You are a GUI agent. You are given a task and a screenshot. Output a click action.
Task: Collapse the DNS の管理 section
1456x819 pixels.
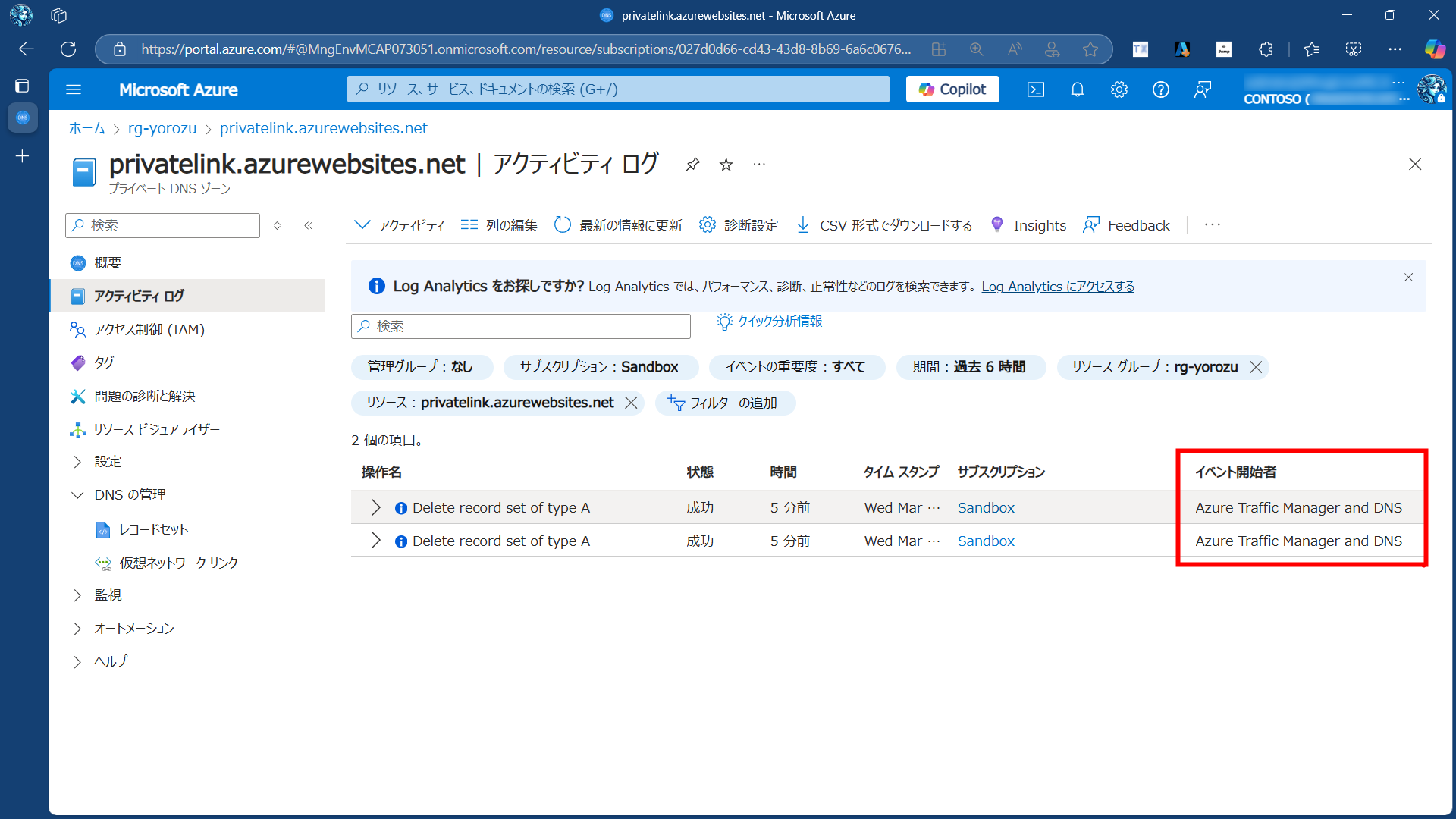click(x=77, y=495)
